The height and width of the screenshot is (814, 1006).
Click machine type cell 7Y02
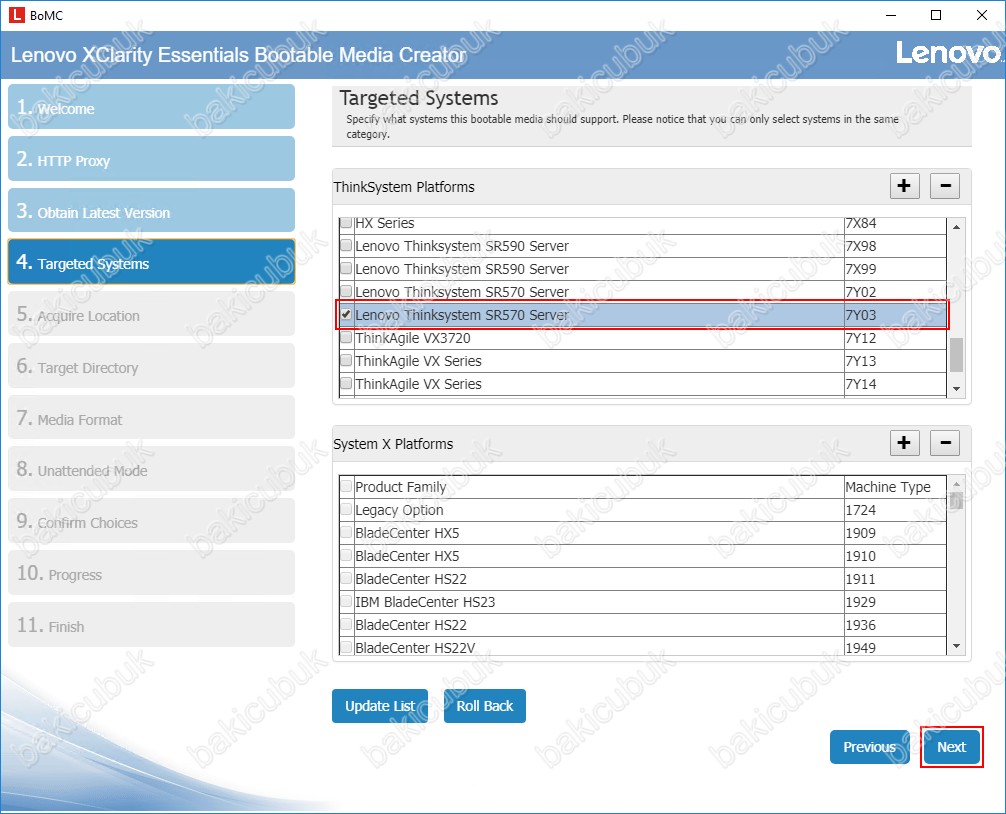point(895,292)
